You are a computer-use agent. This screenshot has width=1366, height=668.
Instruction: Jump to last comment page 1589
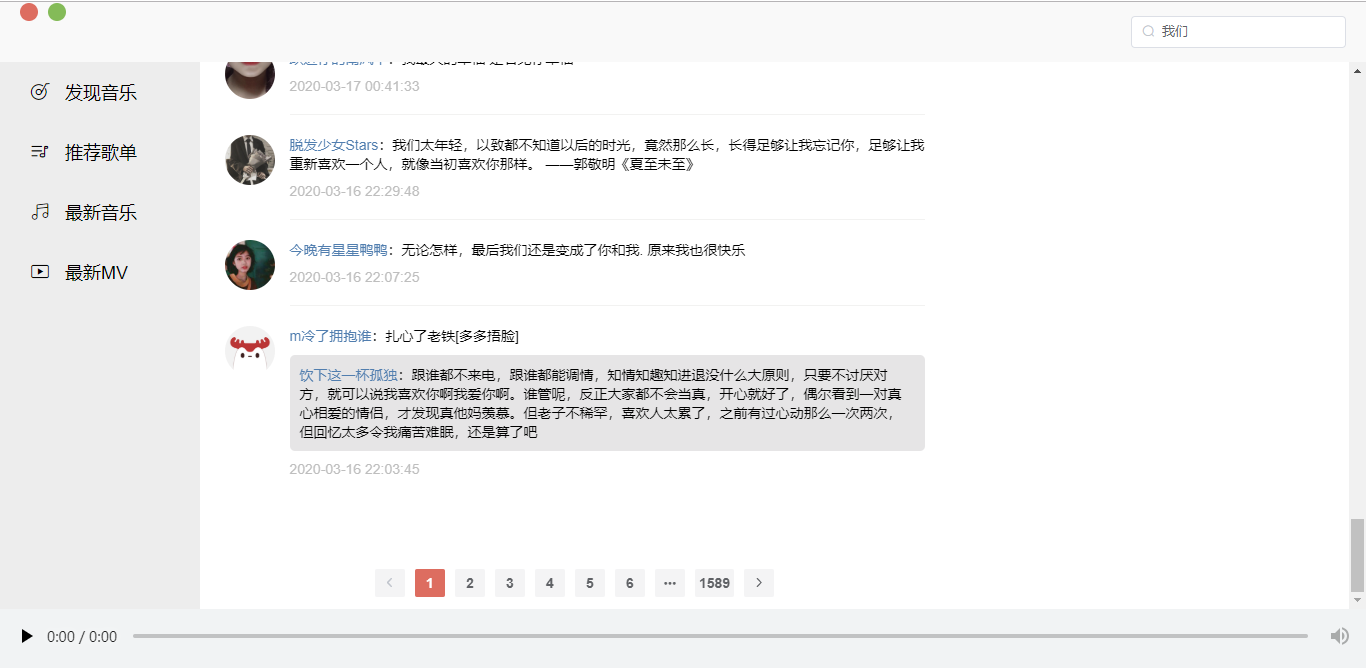(x=714, y=583)
